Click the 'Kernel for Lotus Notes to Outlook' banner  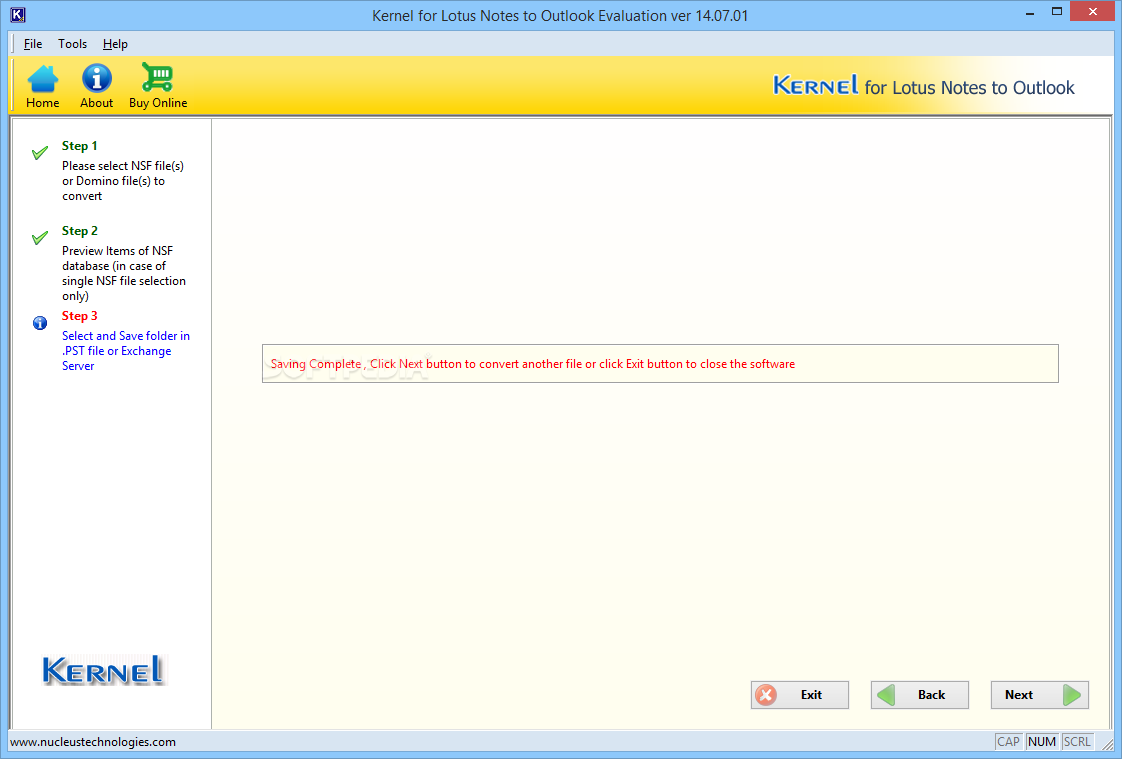tap(924, 87)
